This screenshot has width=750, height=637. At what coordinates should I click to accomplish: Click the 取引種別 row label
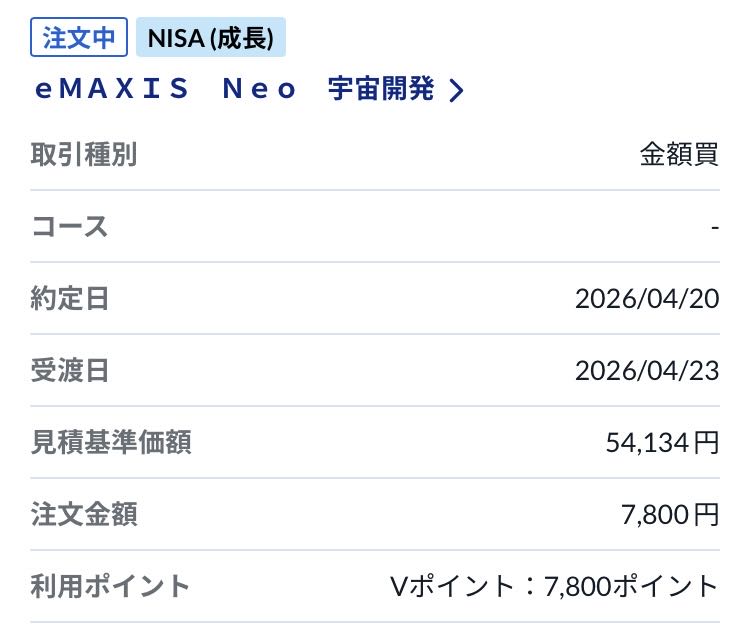(84, 155)
